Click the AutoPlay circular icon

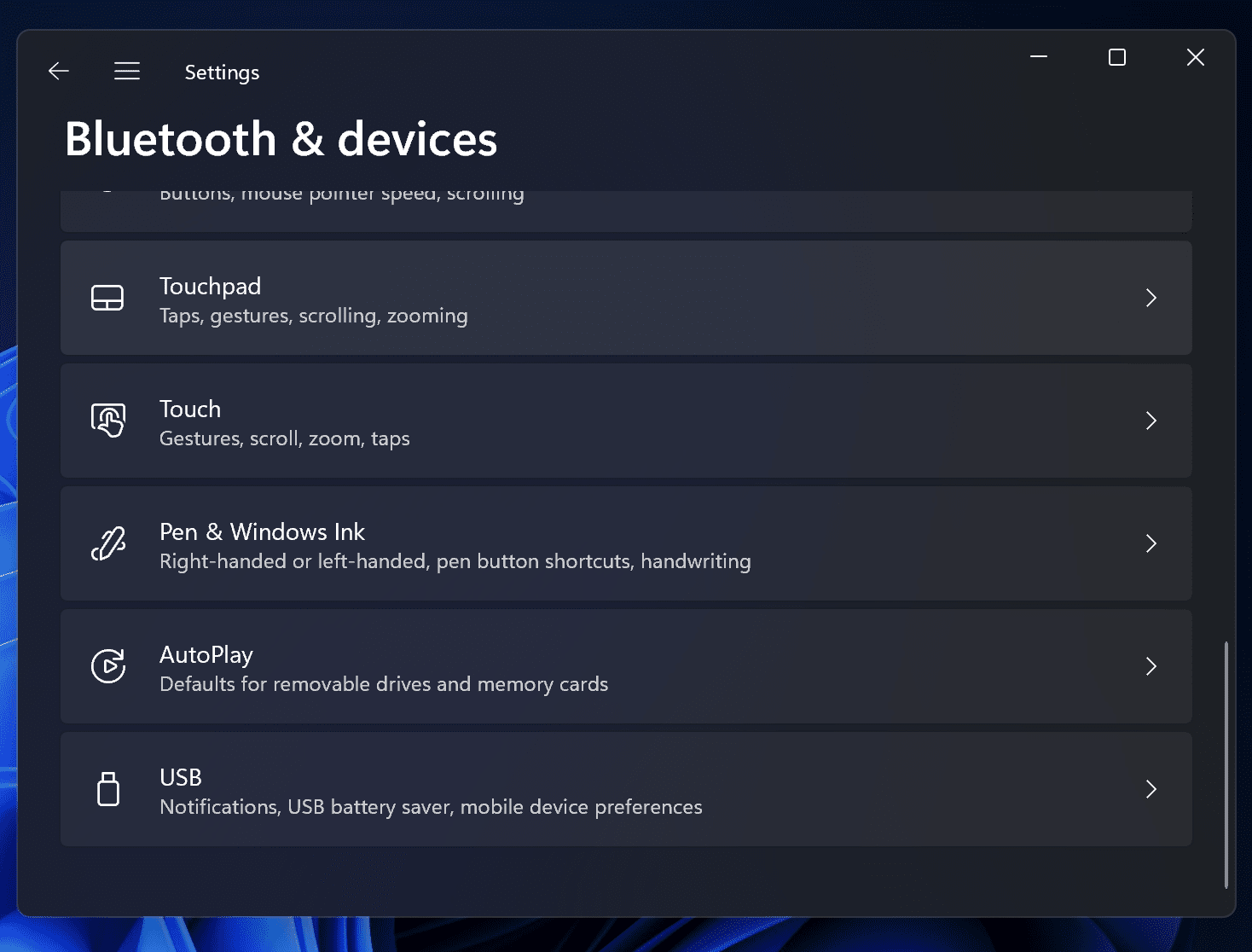(108, 666)
